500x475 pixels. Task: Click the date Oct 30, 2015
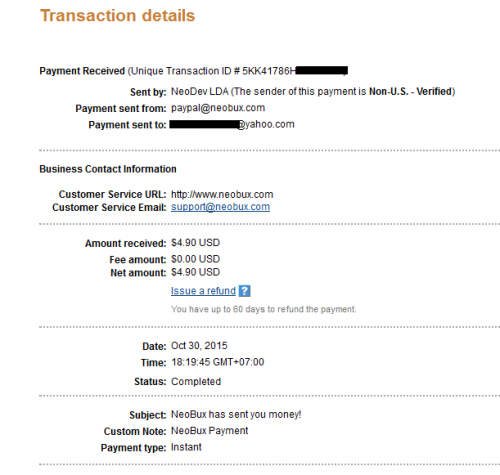(x=199, y=346)
